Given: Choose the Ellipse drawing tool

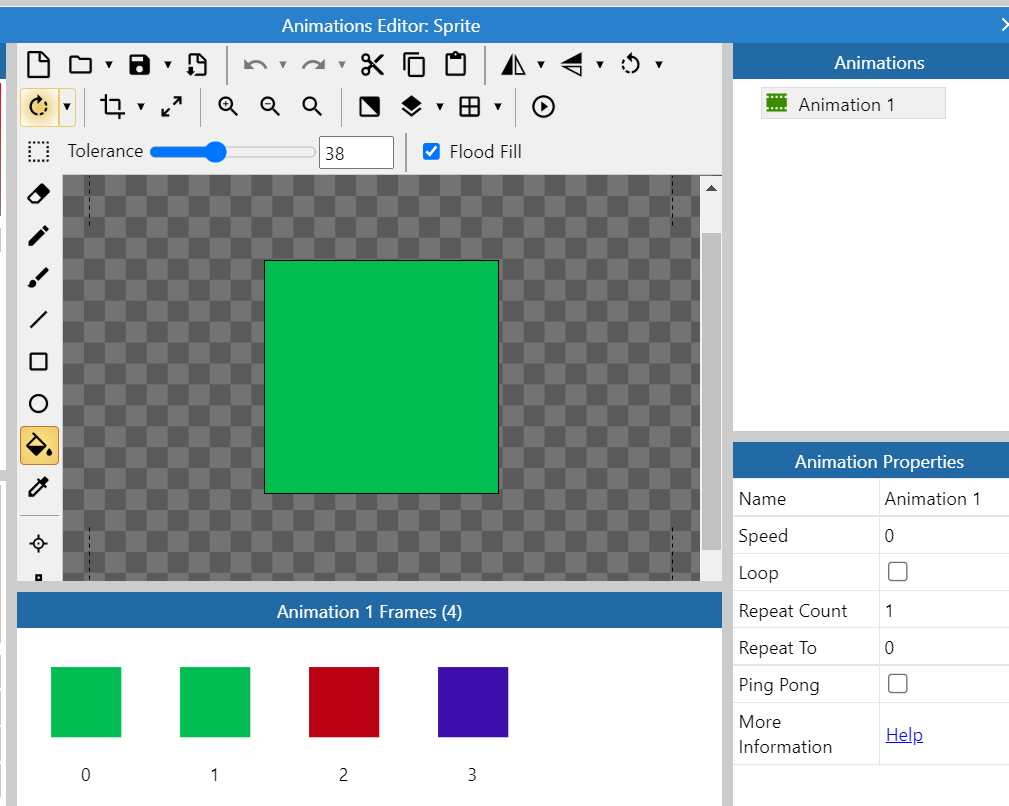Looking at the screenshot, I should pyautogui.click(x=38, y=403).
